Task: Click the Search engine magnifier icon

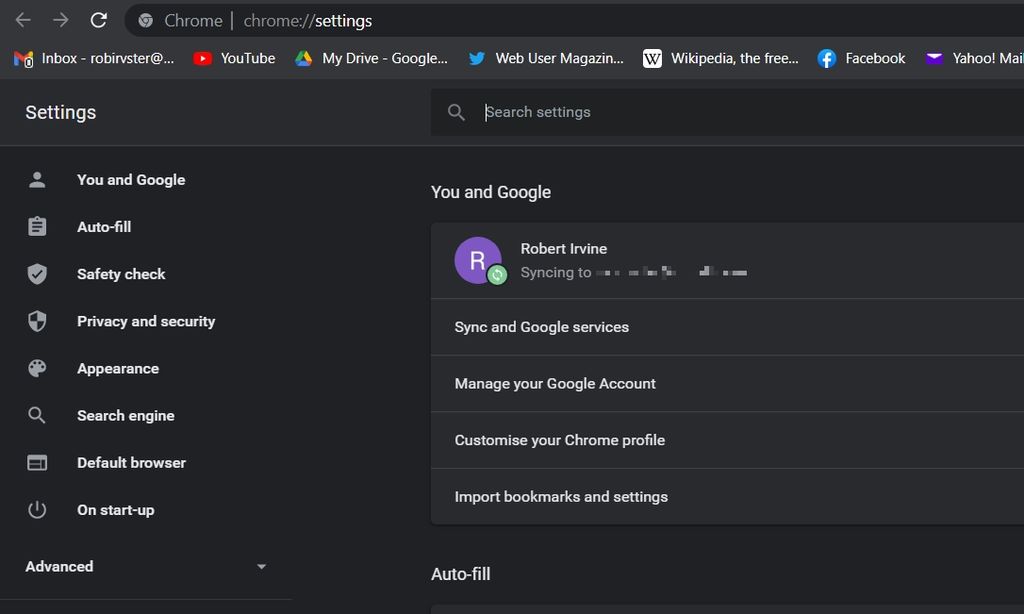Action: coord(37,415)
